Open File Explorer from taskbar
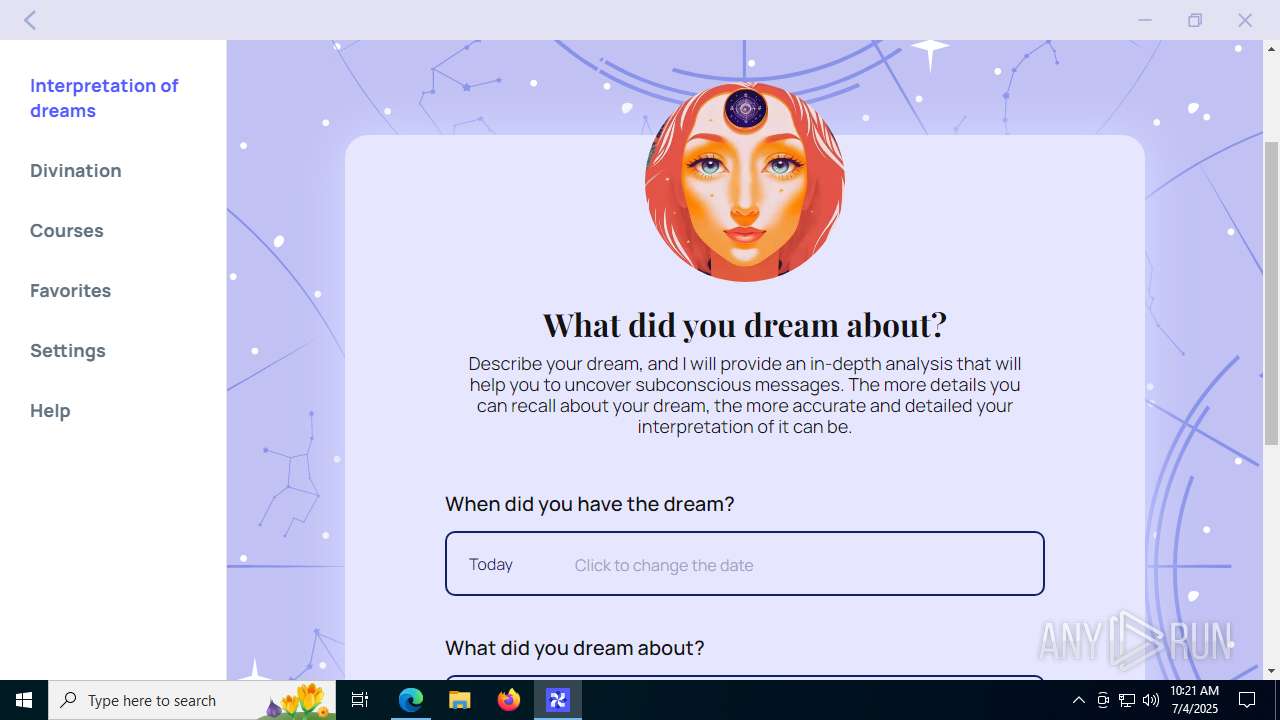Image resolution: width=1280 pixels, height=720 pixels. pyautogui.click(x=460, y=700)
